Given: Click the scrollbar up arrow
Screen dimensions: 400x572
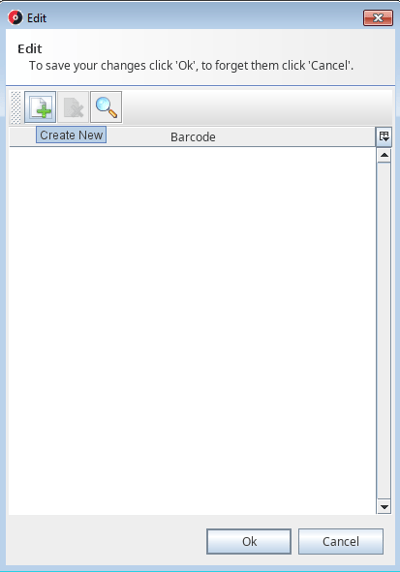Looking at the screenshot, I should click(x=384, y=155).
